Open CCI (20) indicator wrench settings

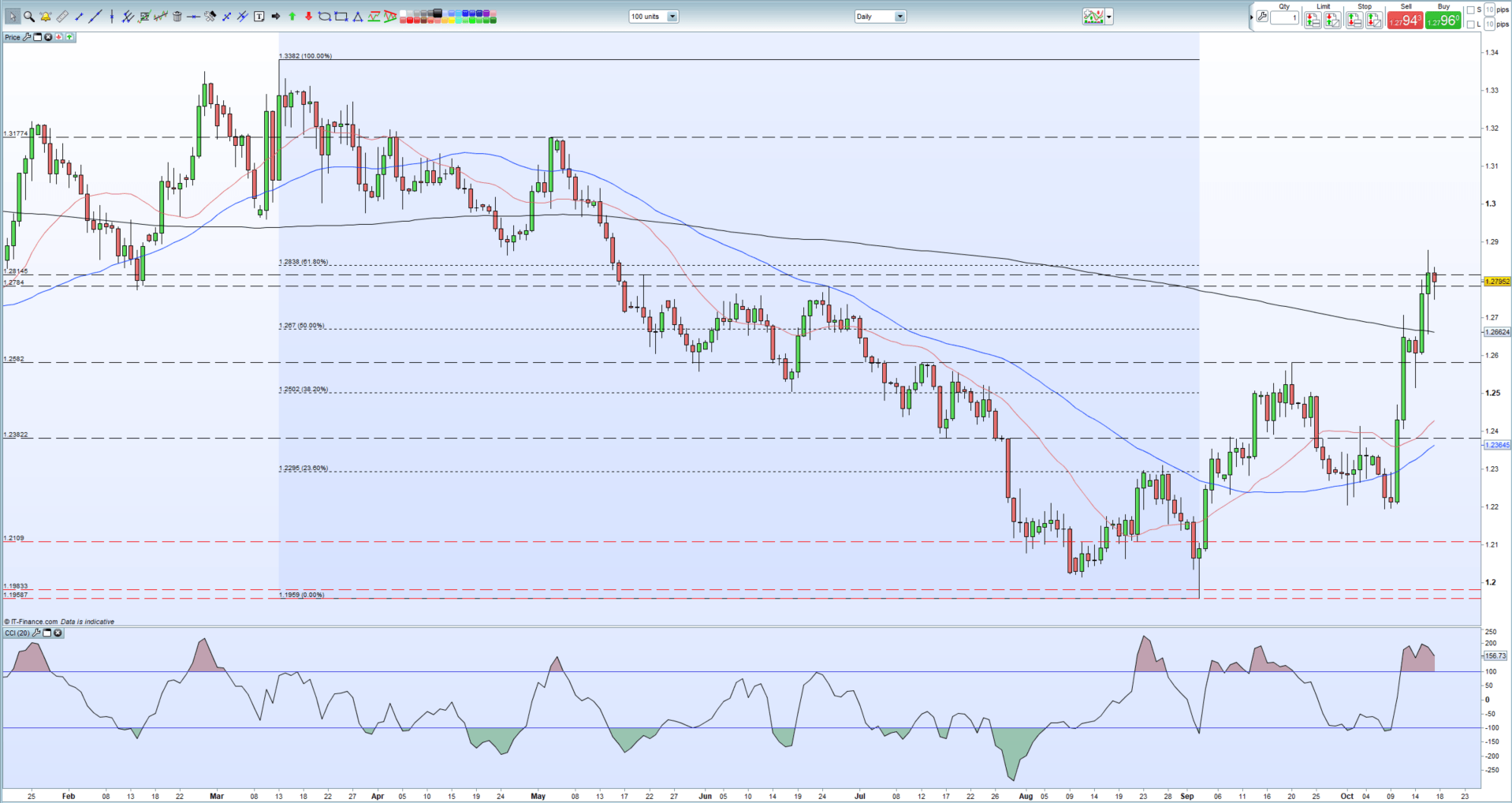pyautogui.click(x=36, y=633)
